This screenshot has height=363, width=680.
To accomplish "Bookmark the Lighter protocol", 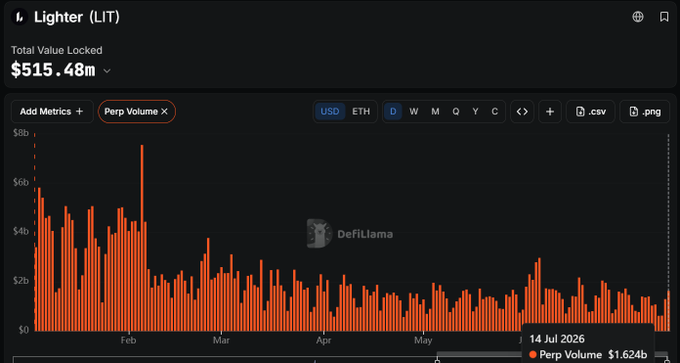I will point(664,17).
